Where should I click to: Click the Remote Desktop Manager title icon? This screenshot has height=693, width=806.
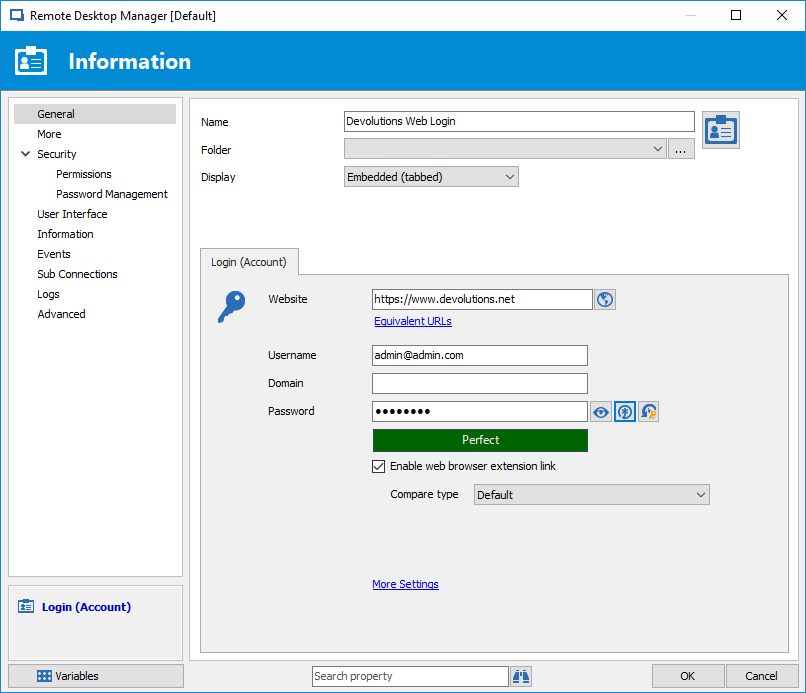16,16
